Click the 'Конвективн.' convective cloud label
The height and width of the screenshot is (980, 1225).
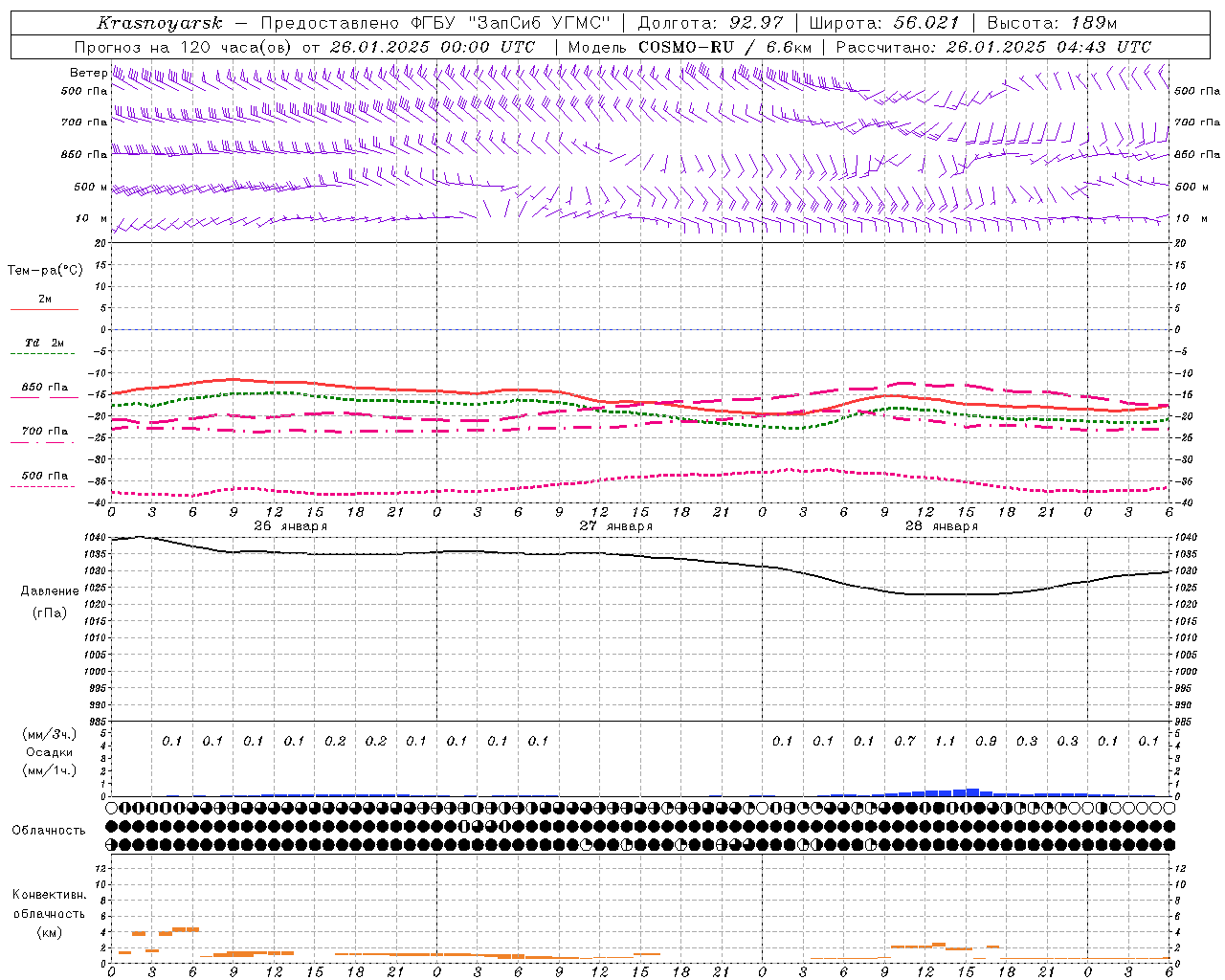click(x=50, y=895)
